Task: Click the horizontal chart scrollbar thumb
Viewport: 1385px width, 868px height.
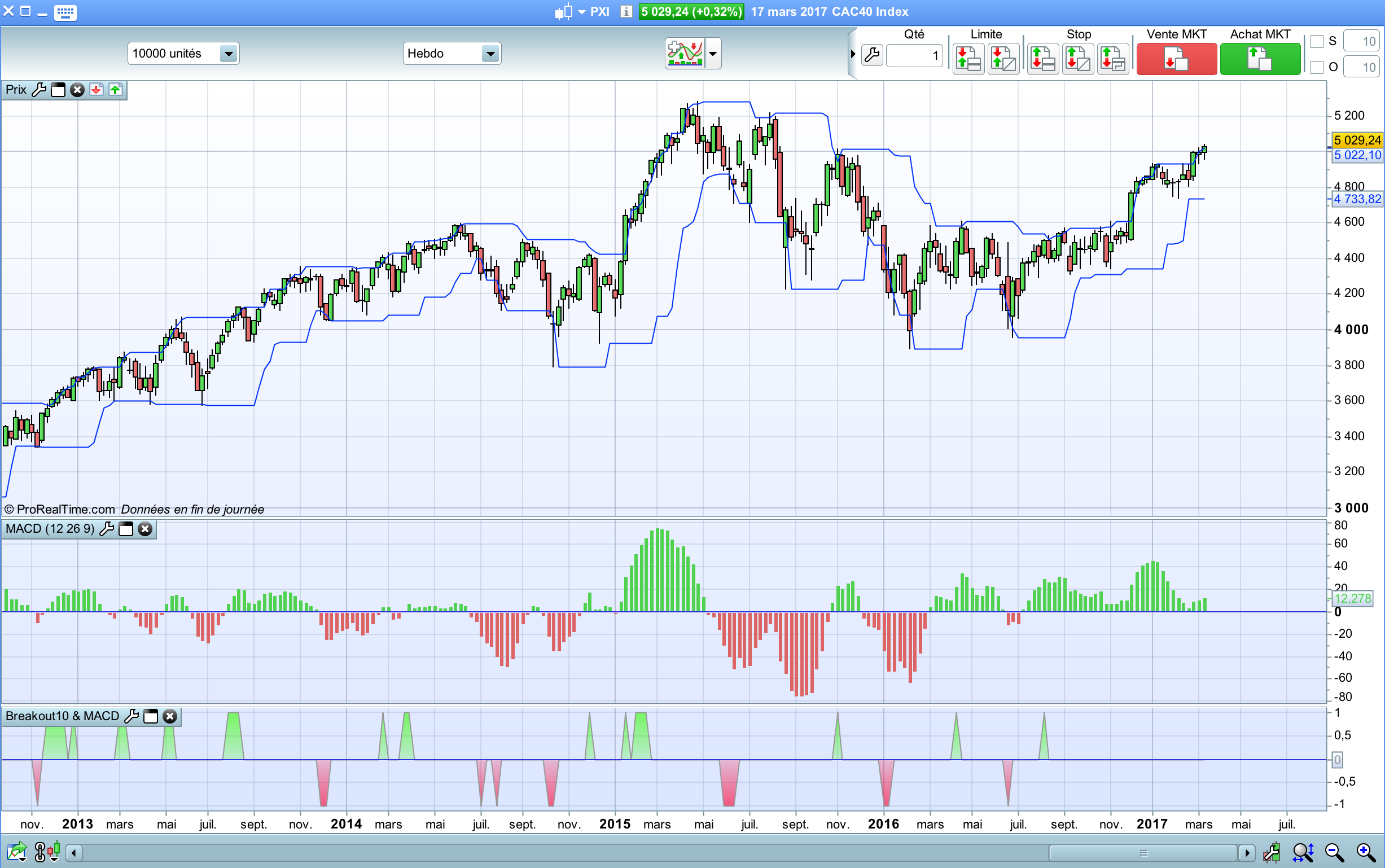Action: pyautogui.click(x=1143, y=853)
